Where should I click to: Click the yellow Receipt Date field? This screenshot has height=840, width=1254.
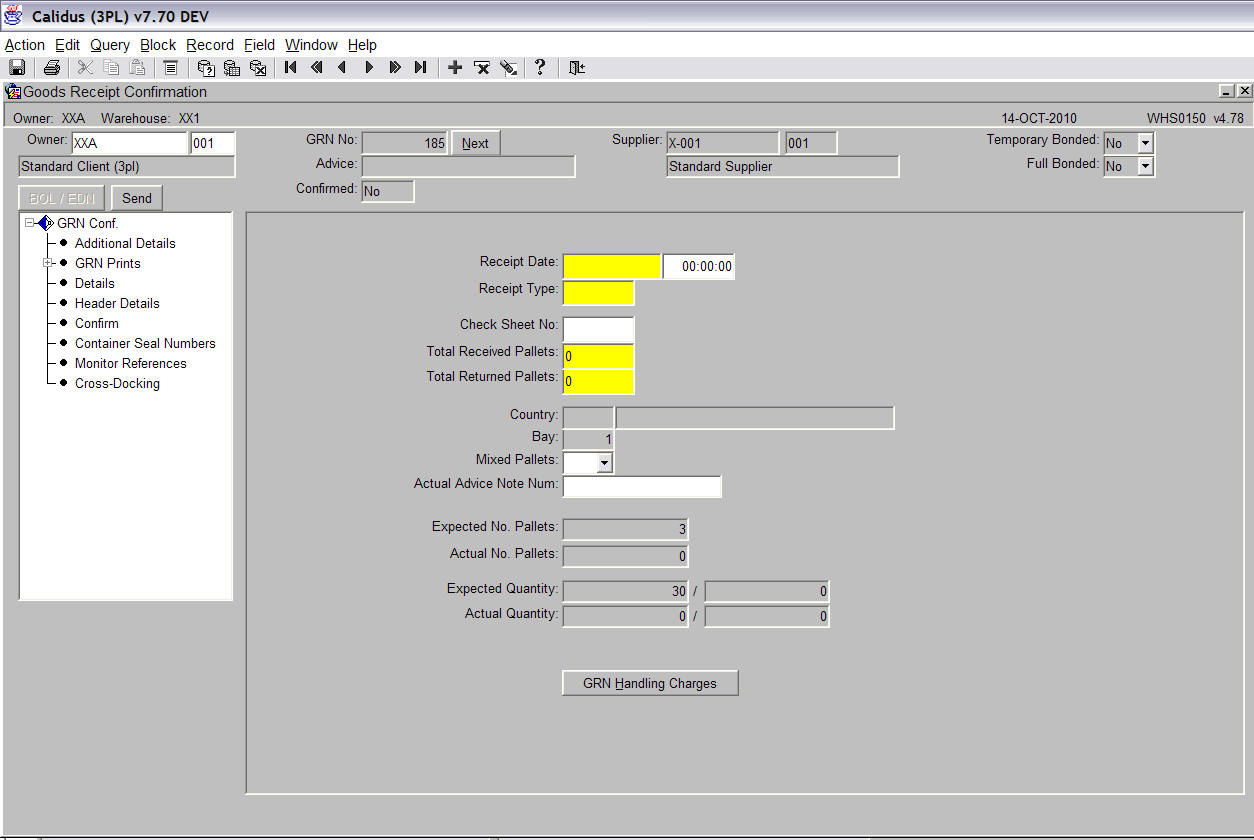pyautogui.click(x=612, y=266)
